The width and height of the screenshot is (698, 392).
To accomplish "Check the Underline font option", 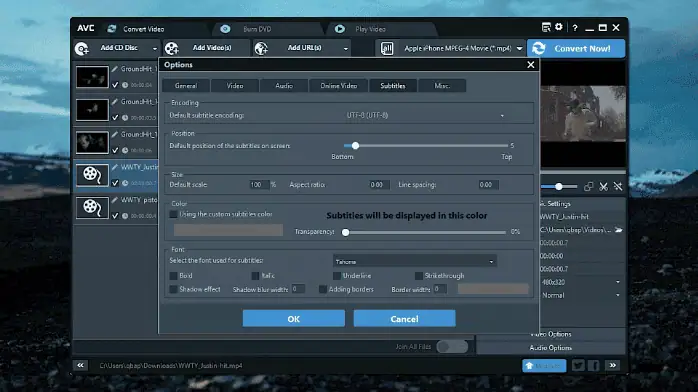I will pyautogui.click(x=337, y=276).
